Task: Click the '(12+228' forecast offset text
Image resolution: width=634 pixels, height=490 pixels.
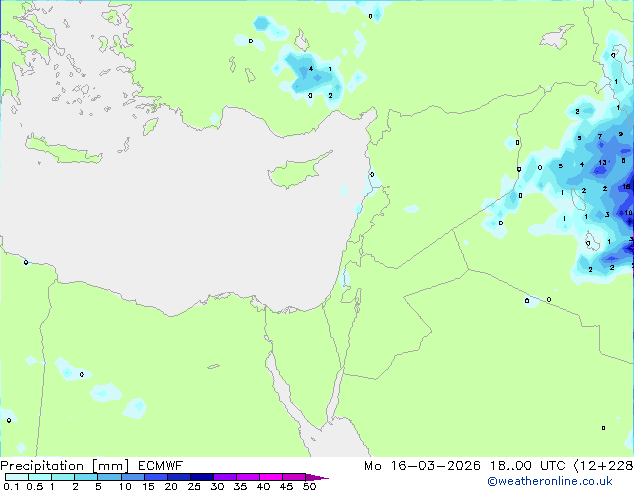Action: [604, 466]
